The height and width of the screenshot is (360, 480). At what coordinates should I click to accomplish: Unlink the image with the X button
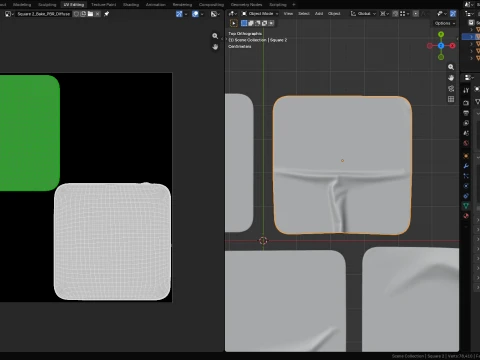click(97, 14)
